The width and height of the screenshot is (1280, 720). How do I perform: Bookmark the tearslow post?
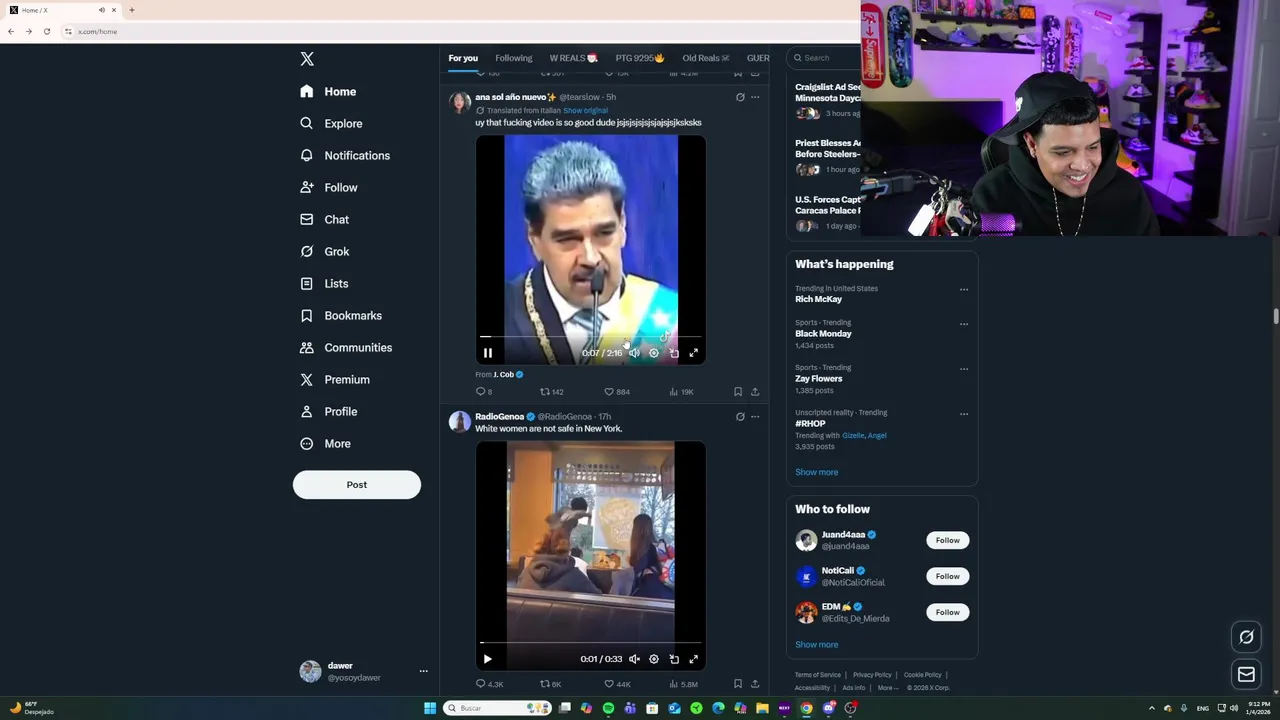tap(738, 392)
